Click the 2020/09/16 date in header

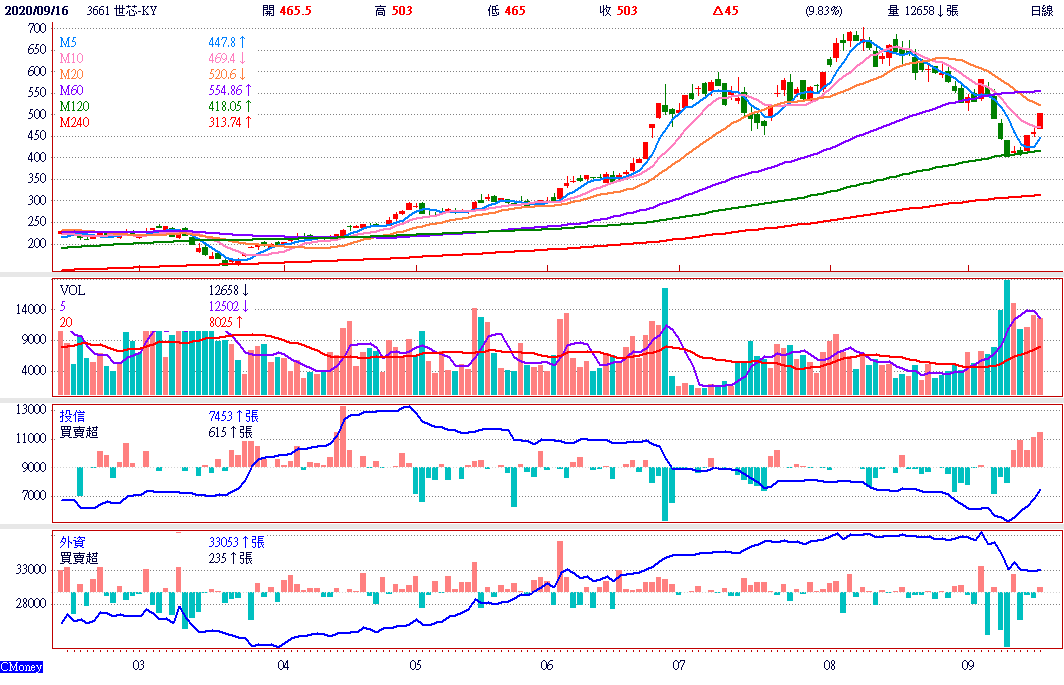tap(35, 11)
